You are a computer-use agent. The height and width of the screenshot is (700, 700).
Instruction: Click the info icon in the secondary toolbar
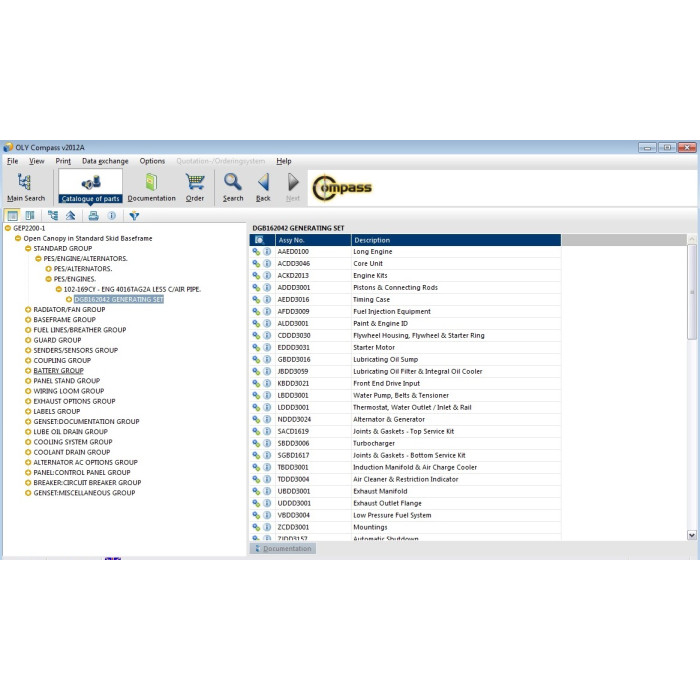(112, 216)
